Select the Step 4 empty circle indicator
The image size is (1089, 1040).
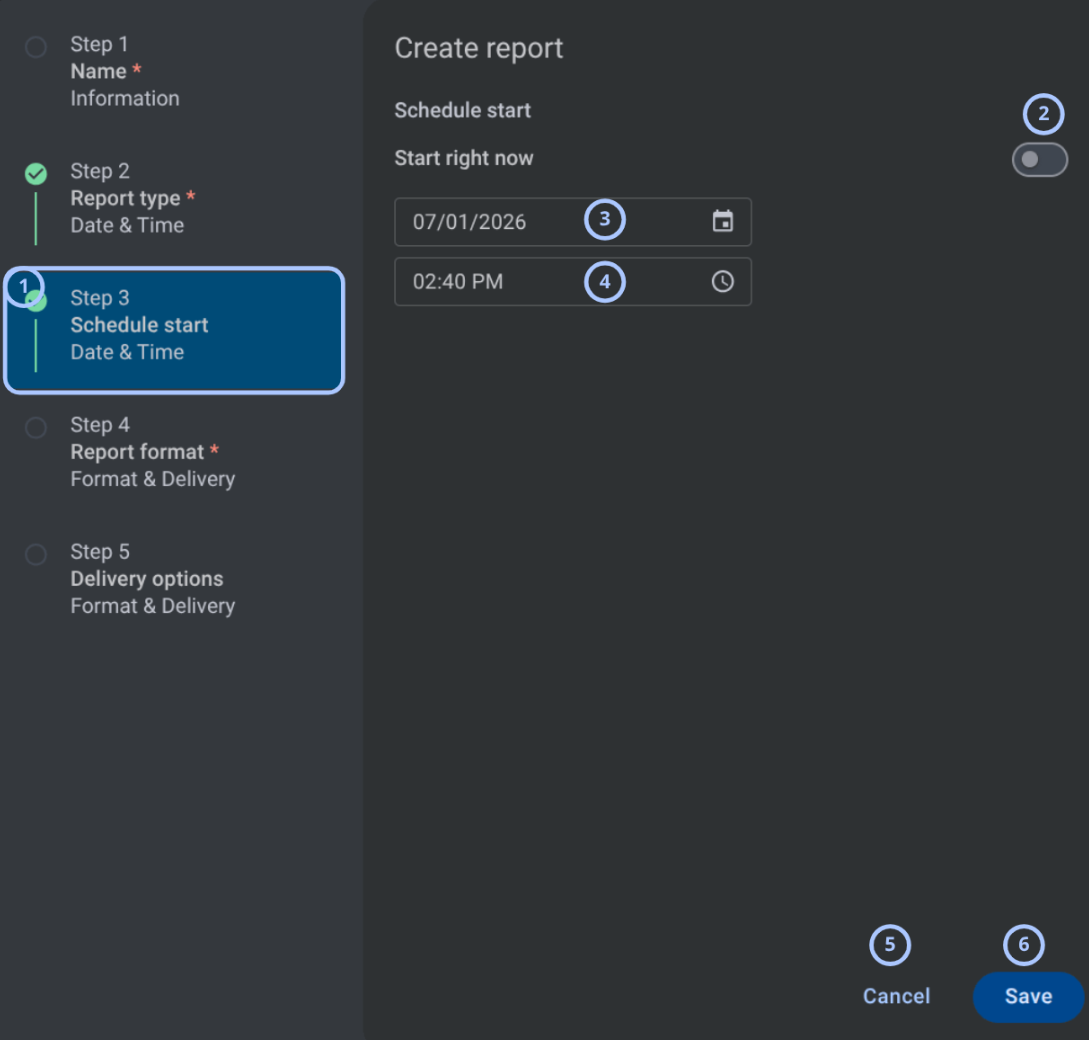pos(36,427)
